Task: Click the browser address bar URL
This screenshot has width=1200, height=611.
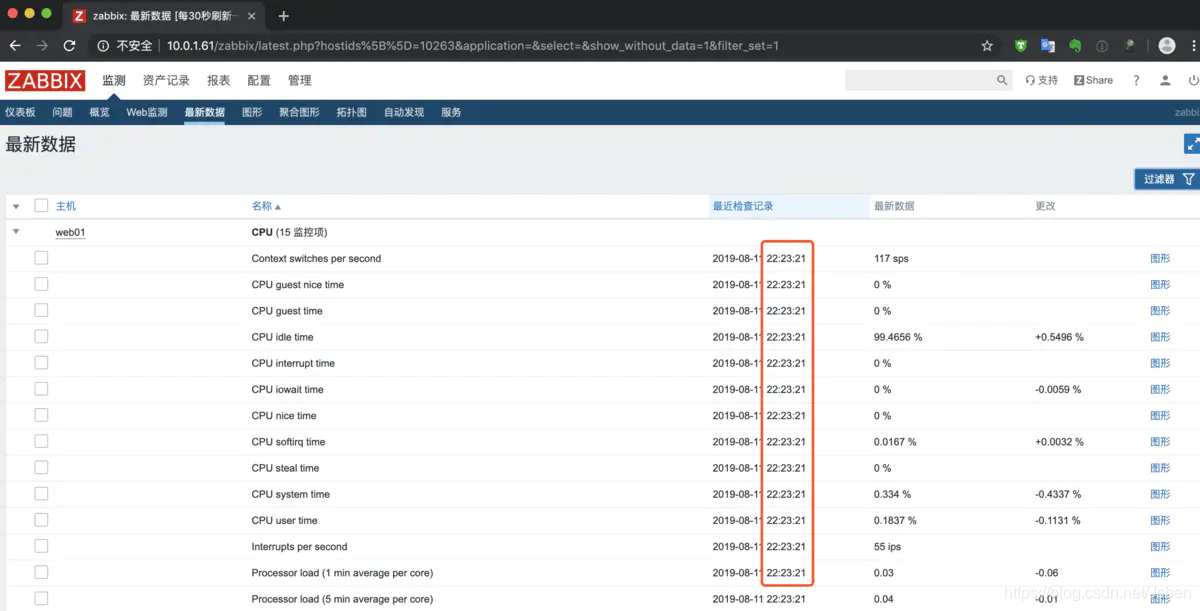Action: (472, 46)
